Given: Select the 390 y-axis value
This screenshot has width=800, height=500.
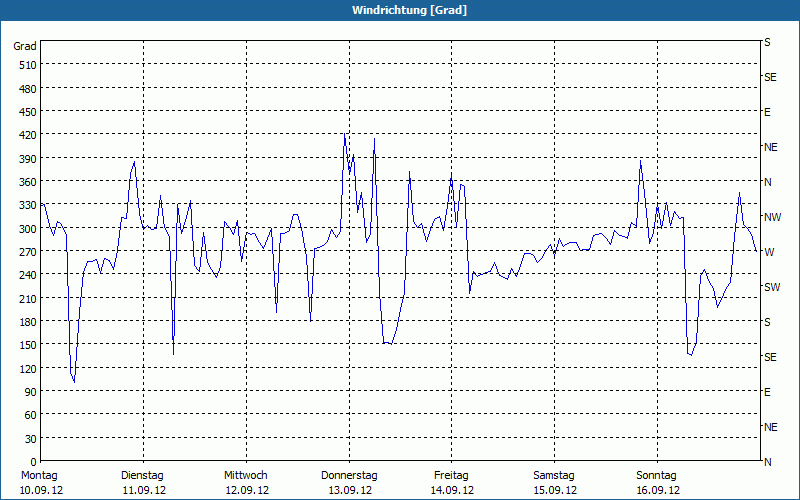Looking at the screenshot, I should pyautogui.click(x=28, y=159).
